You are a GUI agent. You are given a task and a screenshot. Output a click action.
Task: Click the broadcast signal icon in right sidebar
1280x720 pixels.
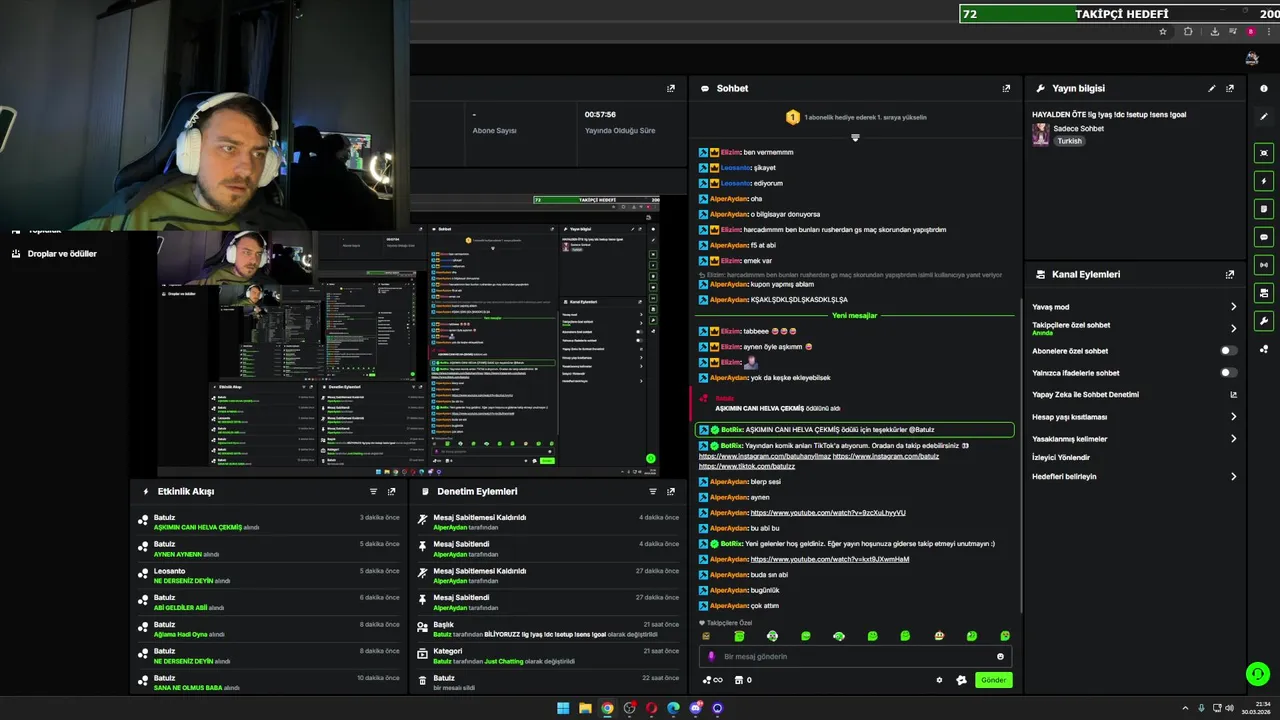[1264, 265]
